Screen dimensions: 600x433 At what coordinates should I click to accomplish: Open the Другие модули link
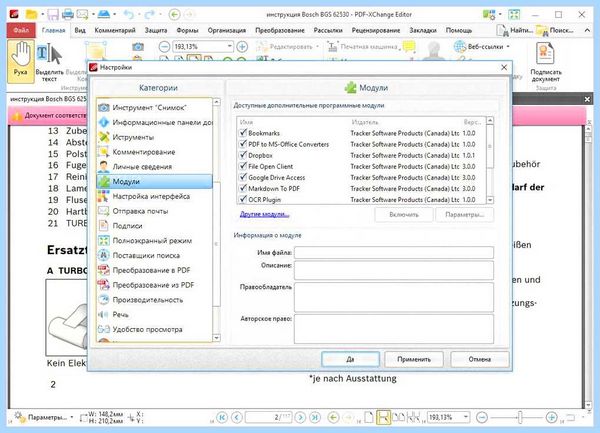point(264,214)
